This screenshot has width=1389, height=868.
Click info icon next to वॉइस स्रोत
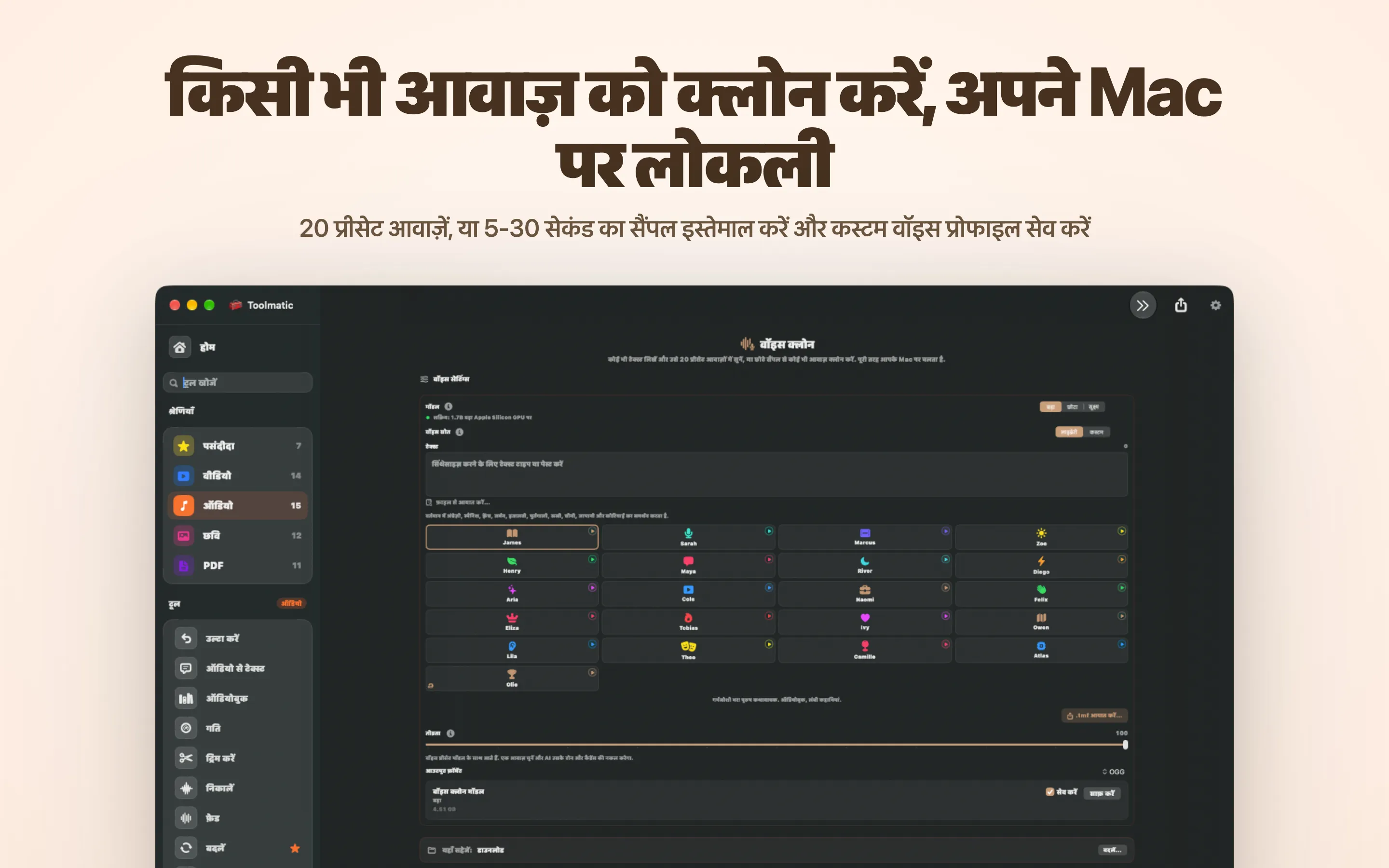coord(459,432)
